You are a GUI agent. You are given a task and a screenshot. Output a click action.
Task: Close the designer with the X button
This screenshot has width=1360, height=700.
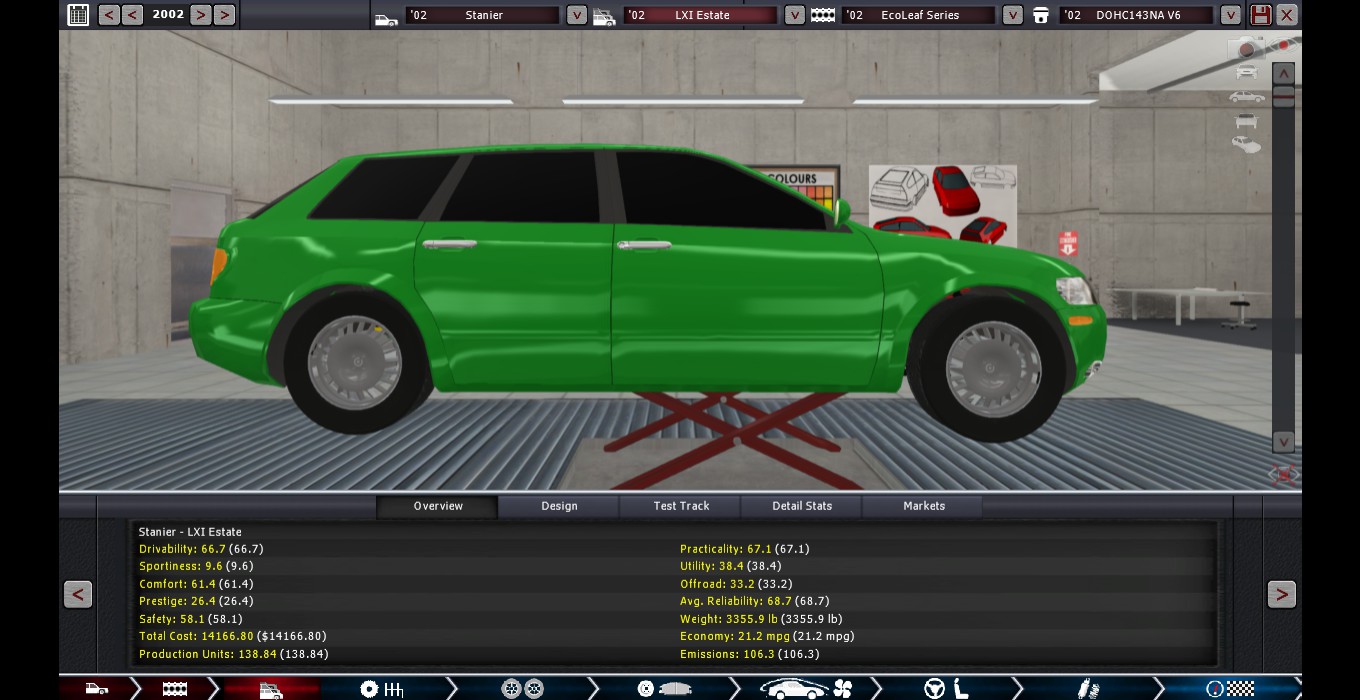coord(1288,15)
